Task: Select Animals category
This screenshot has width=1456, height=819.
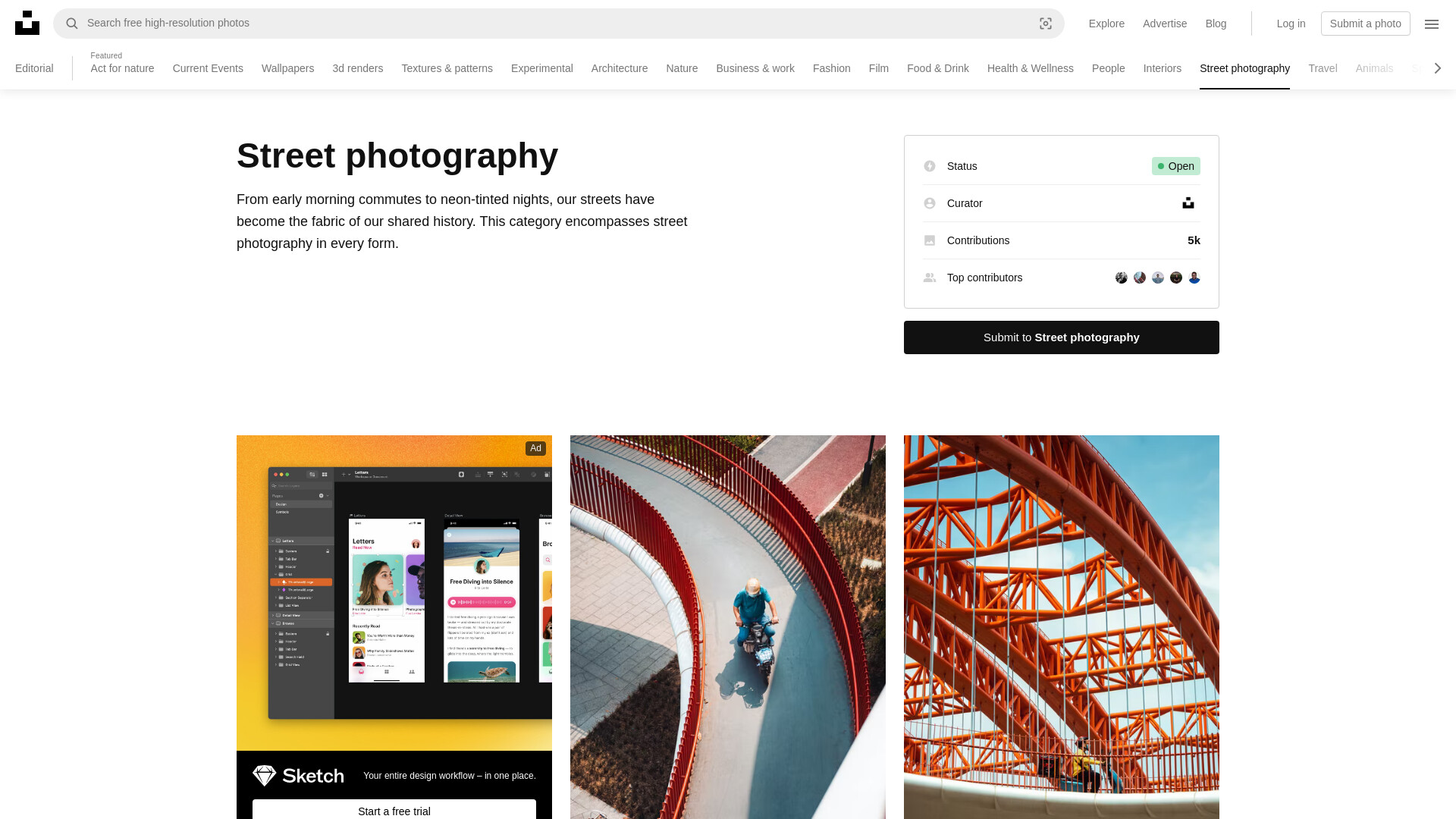Action: click(1374, 68)
